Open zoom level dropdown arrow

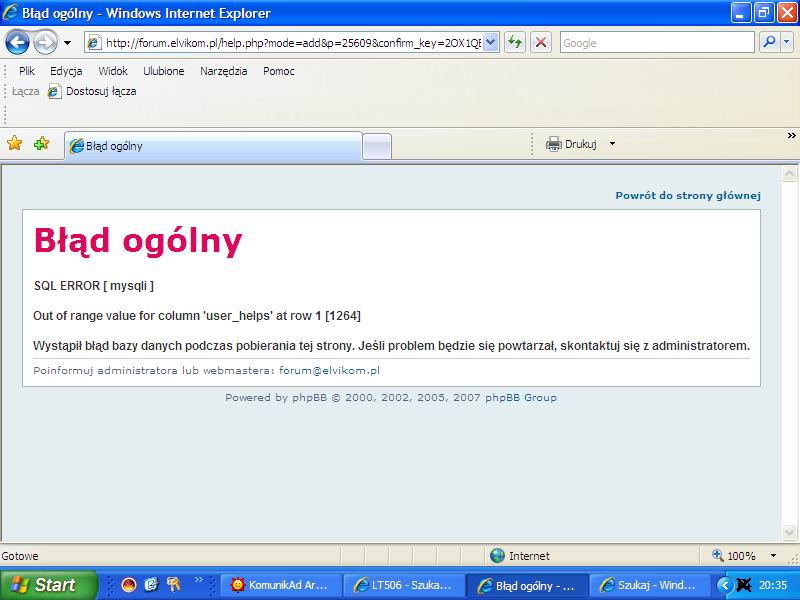(x=773, y=556)
